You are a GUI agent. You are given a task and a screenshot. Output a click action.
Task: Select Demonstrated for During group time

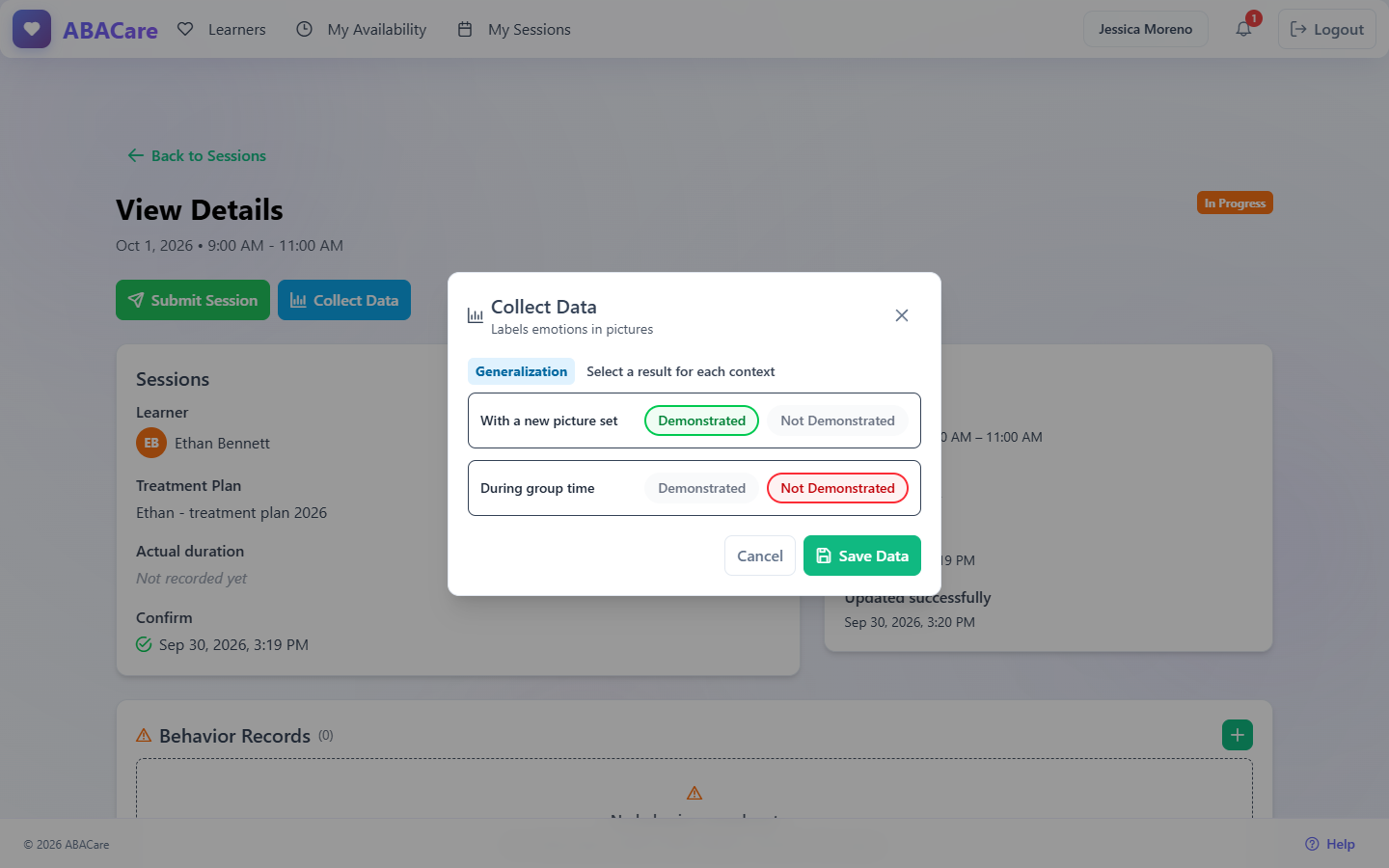click(701, 488)
